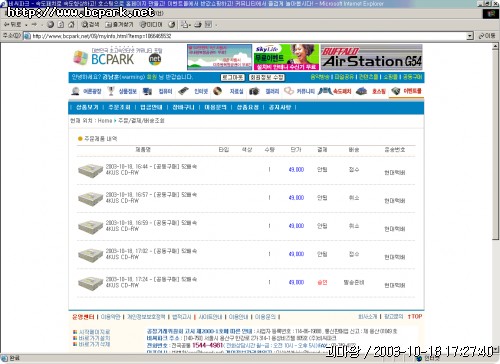Click the 회원정보 수정 edit profile button
This screenshot has height=364, width=500.
[267, 77]
